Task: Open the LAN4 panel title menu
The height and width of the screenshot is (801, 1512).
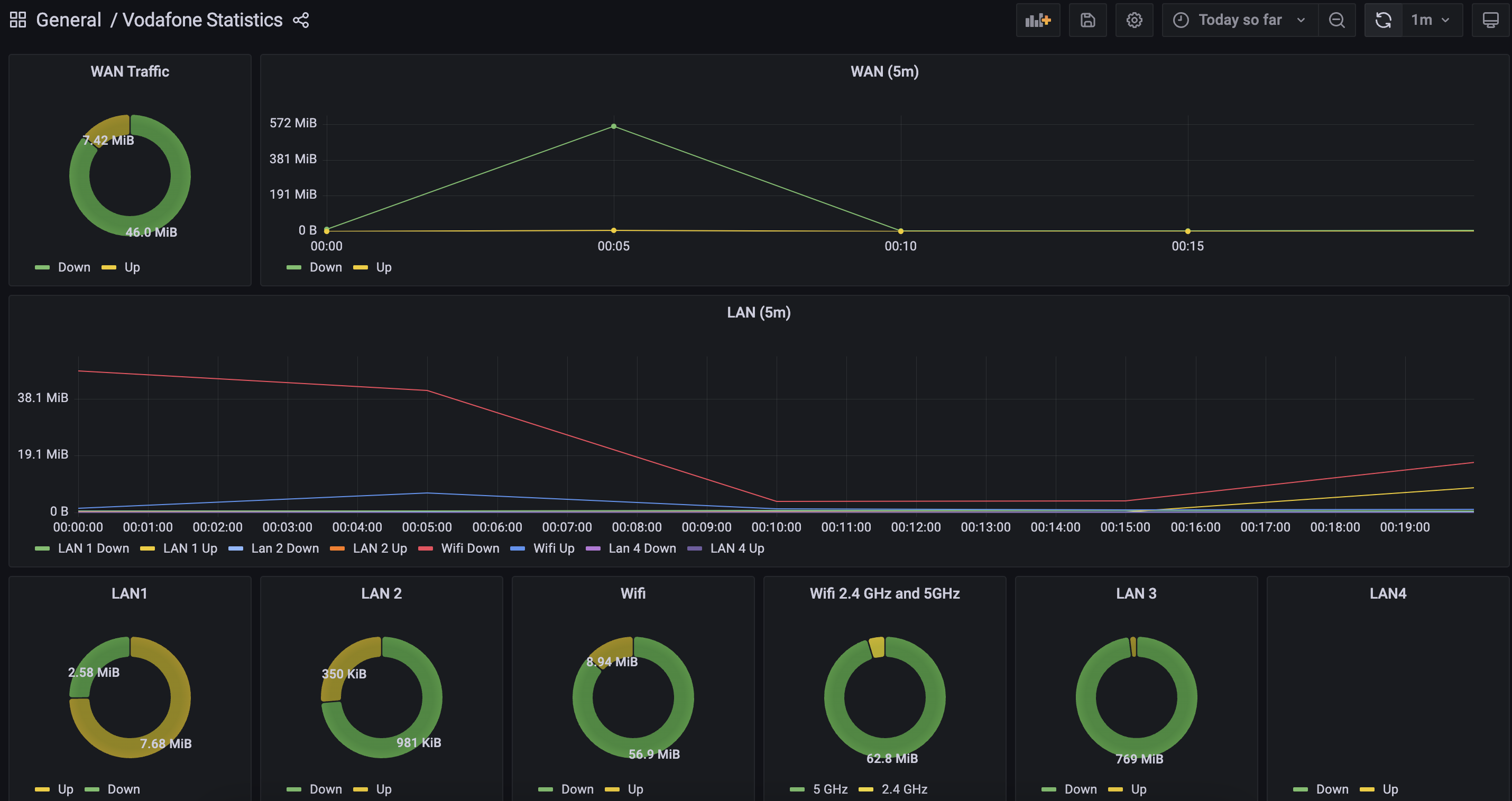Action: 1388,593
